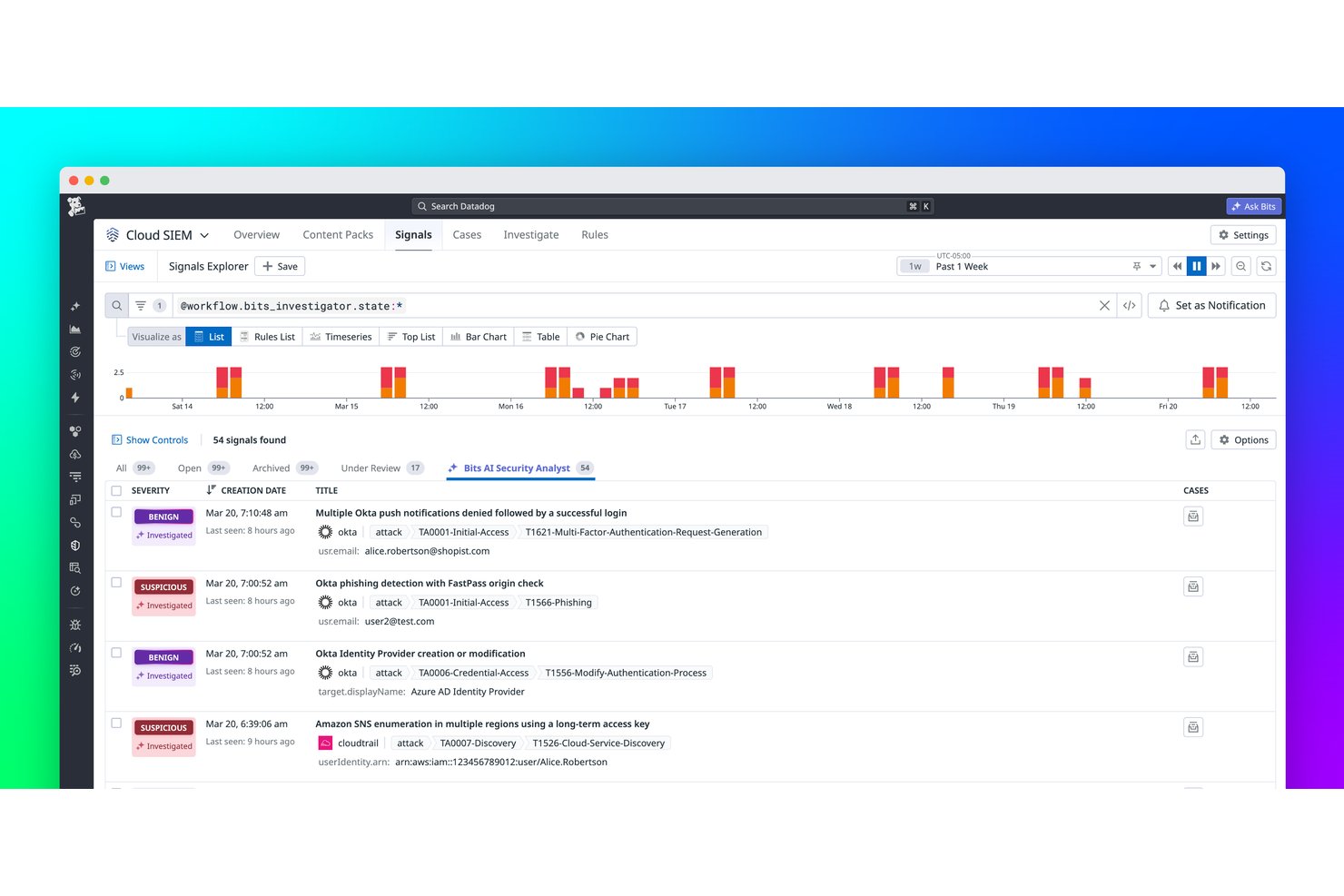
Task: Open case icon for Amazon SNS enumeration signal
Action: [x=1193, y=727]
